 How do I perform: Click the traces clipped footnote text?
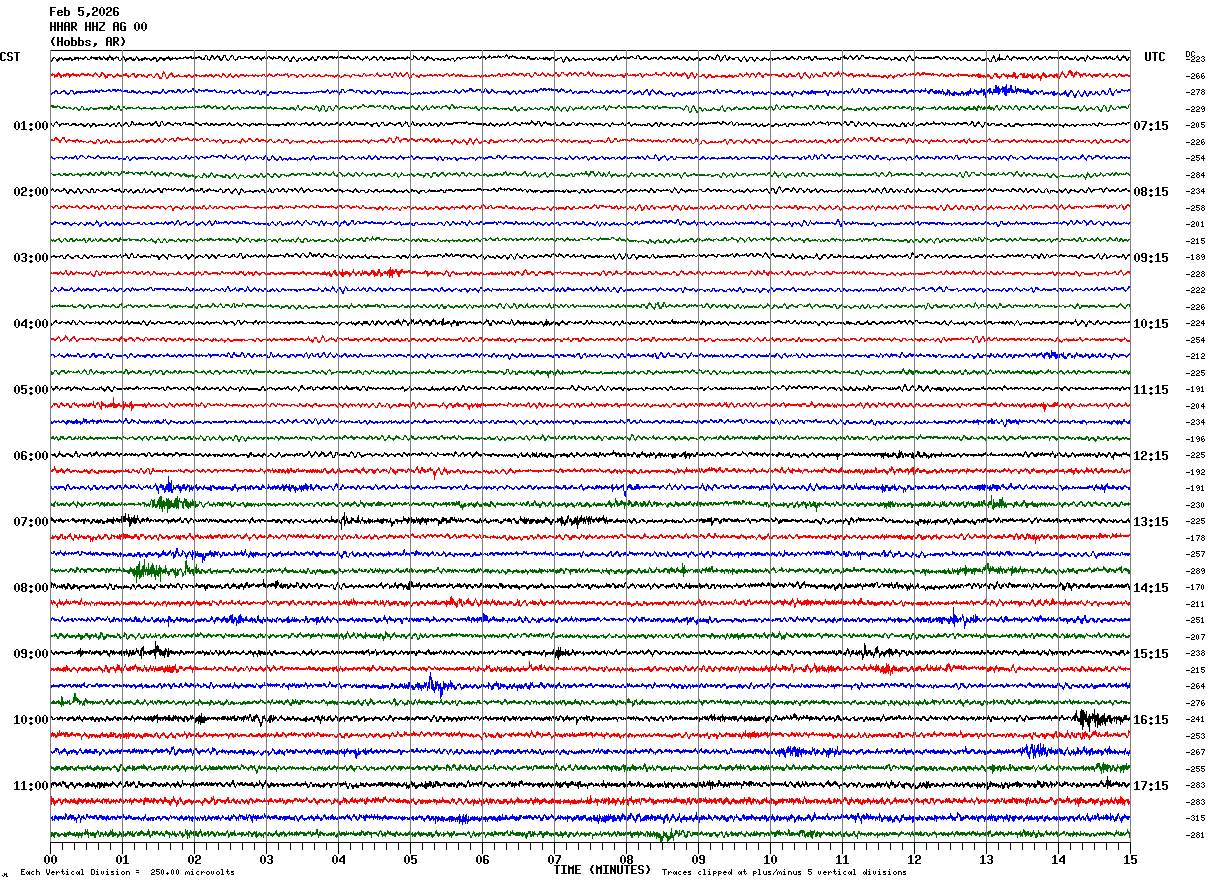(x=784, y=873)
